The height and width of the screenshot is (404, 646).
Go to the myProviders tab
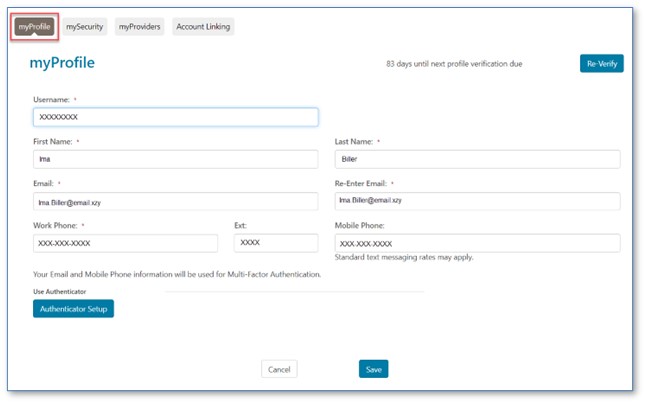(139, 27)
